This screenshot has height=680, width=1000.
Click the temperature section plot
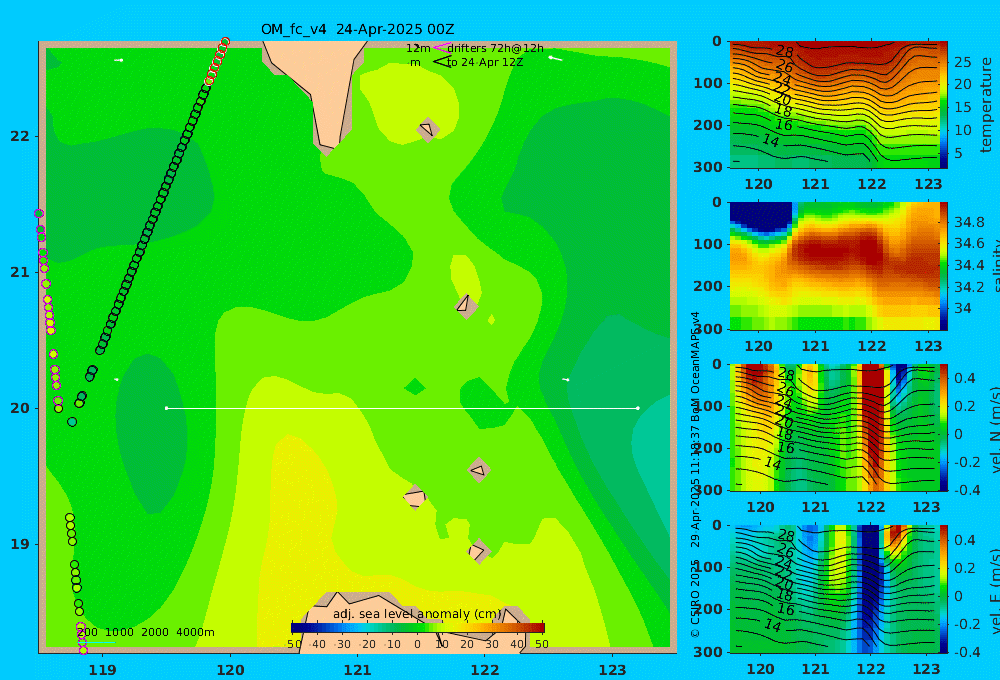point(834,105)
